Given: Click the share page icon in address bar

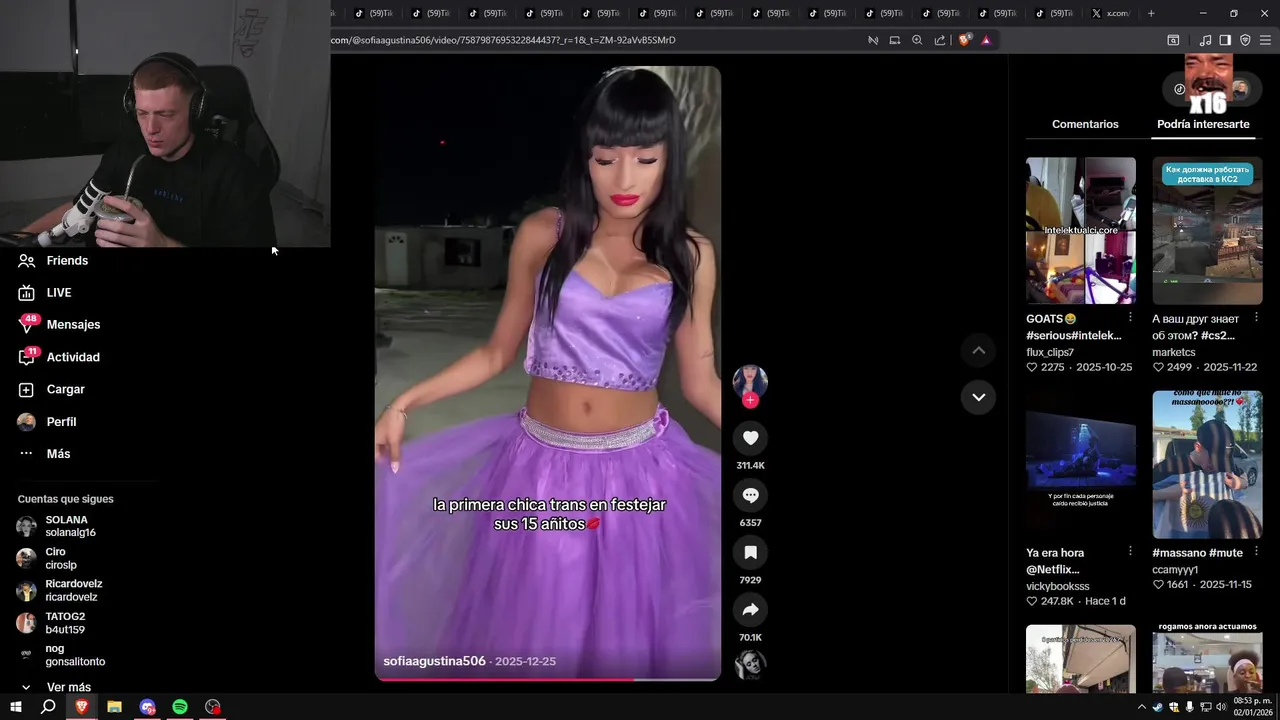Looking at the screenshot, I should (x=940, y=40).
